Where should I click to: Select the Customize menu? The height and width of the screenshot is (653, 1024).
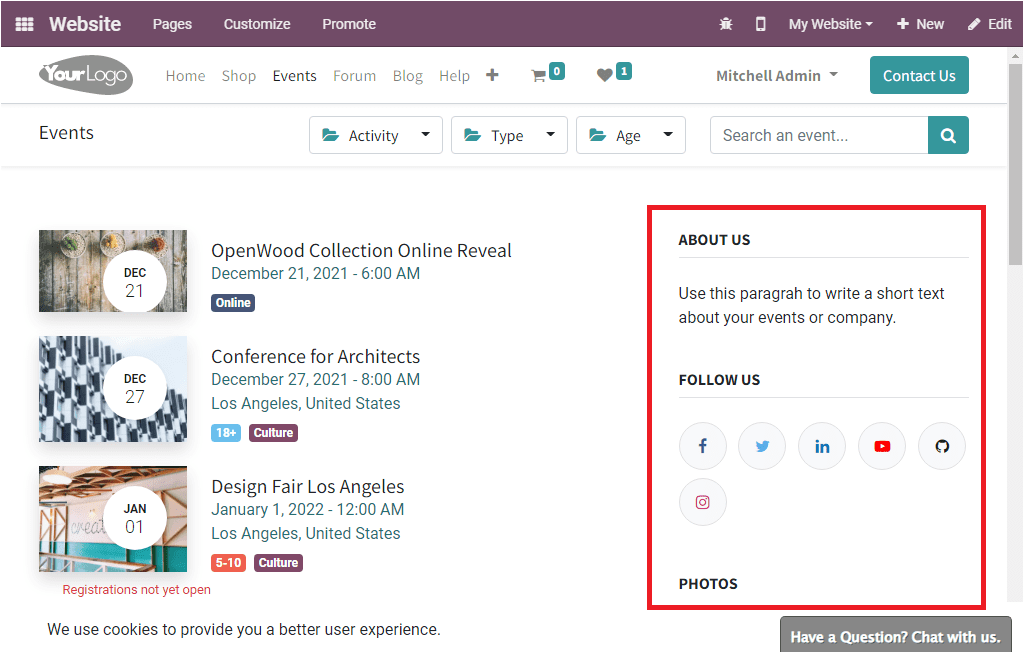[256, 23]
